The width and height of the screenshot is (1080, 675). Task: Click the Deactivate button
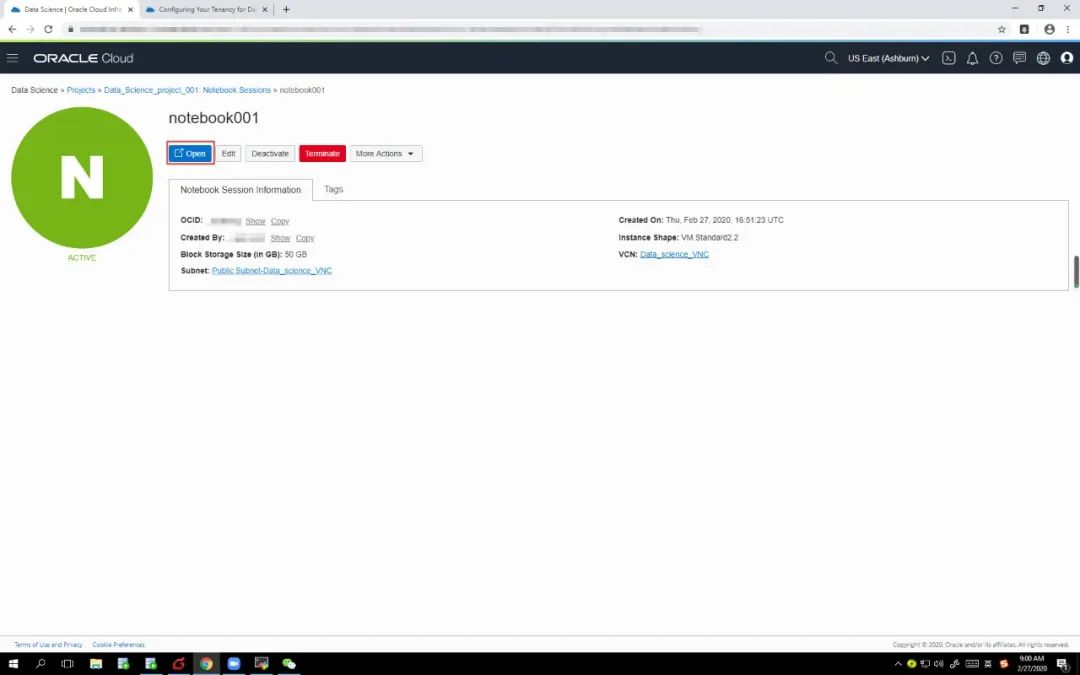click(270, 154)
